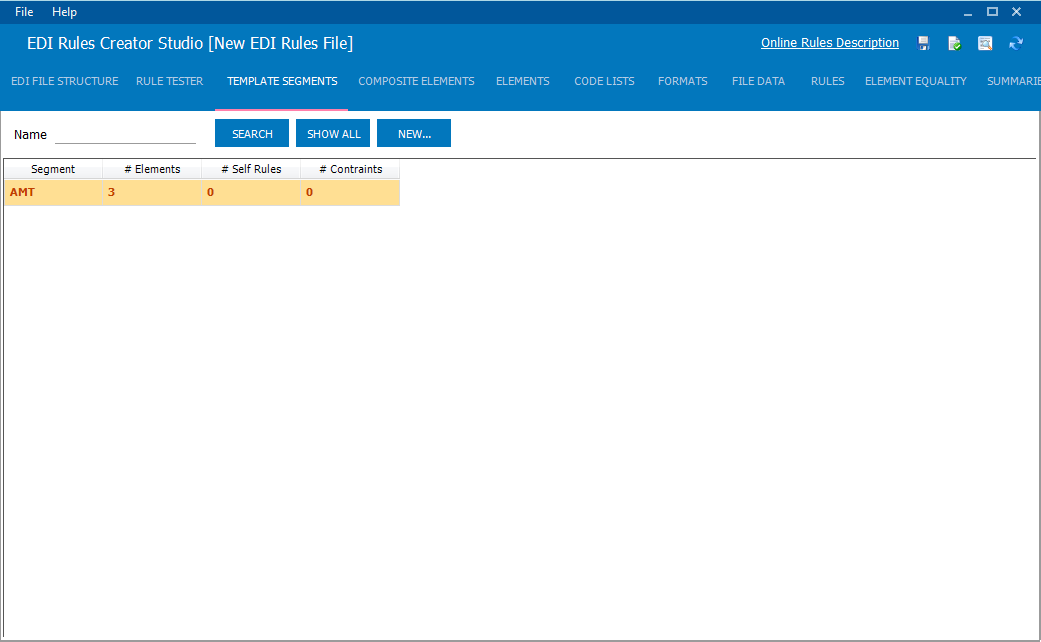Click SHOW ALL to list every segment
This screenshot has height=642, width=1041.
[x=332, y=132]
